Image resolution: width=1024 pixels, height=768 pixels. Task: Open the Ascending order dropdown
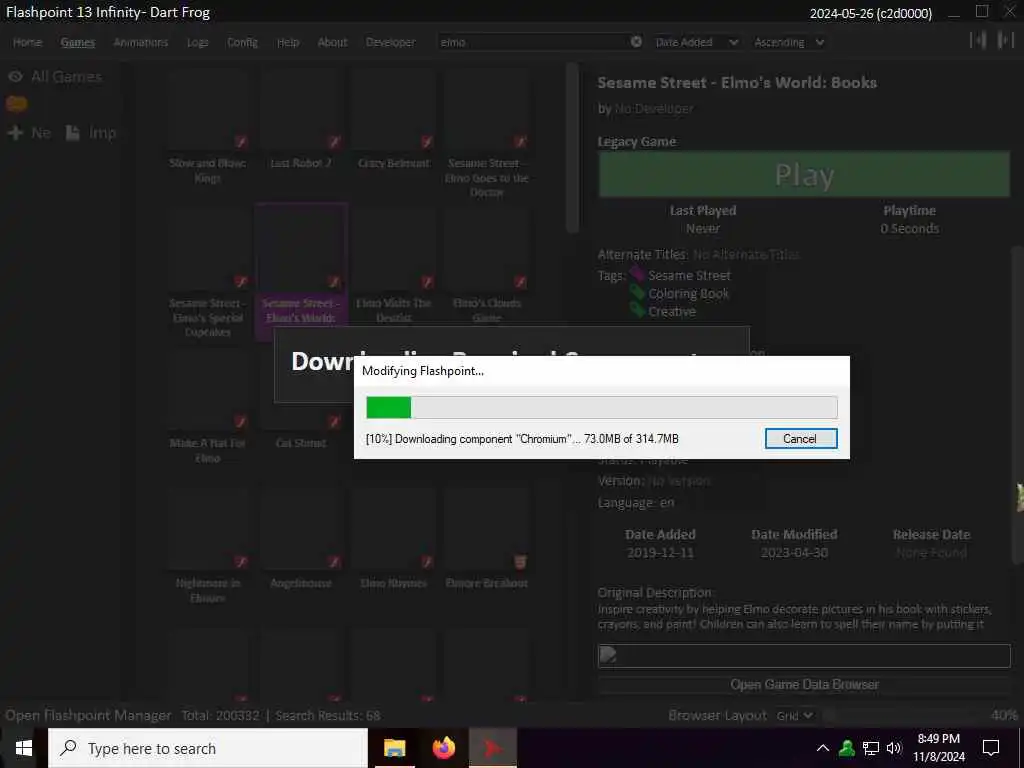click(789, 42)
